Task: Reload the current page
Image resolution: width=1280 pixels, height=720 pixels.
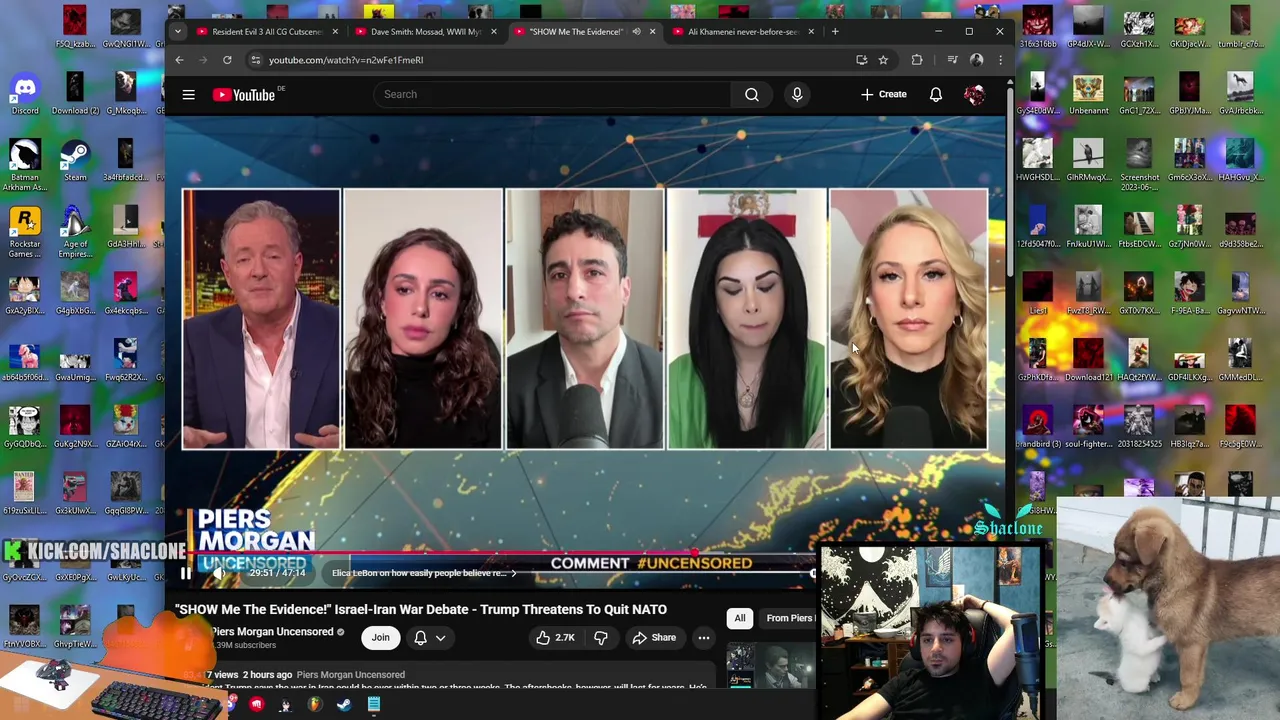Action: click(x=227, y=60)
